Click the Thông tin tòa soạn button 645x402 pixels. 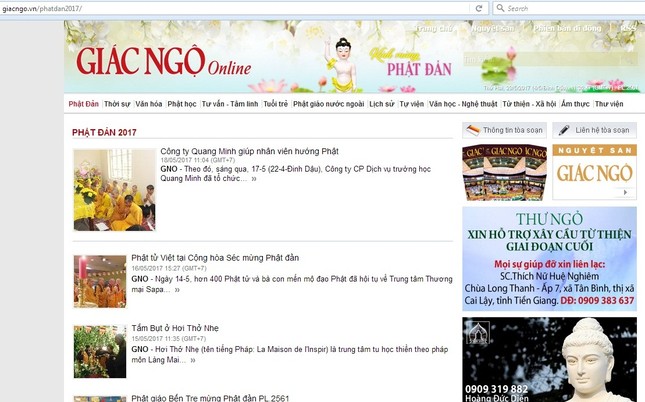504,130
